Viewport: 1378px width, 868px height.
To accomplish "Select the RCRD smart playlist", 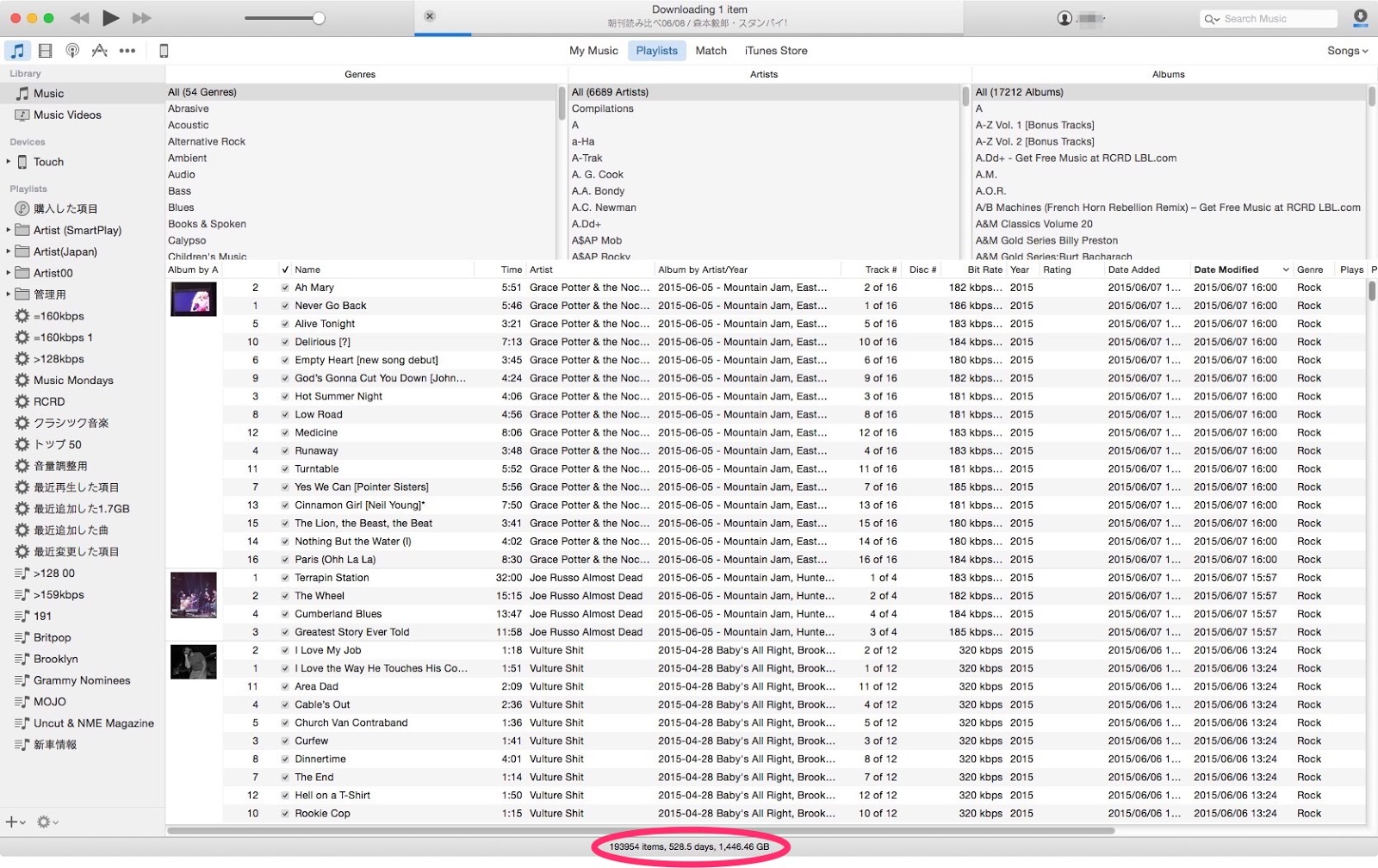I will [x=49, y=401].
